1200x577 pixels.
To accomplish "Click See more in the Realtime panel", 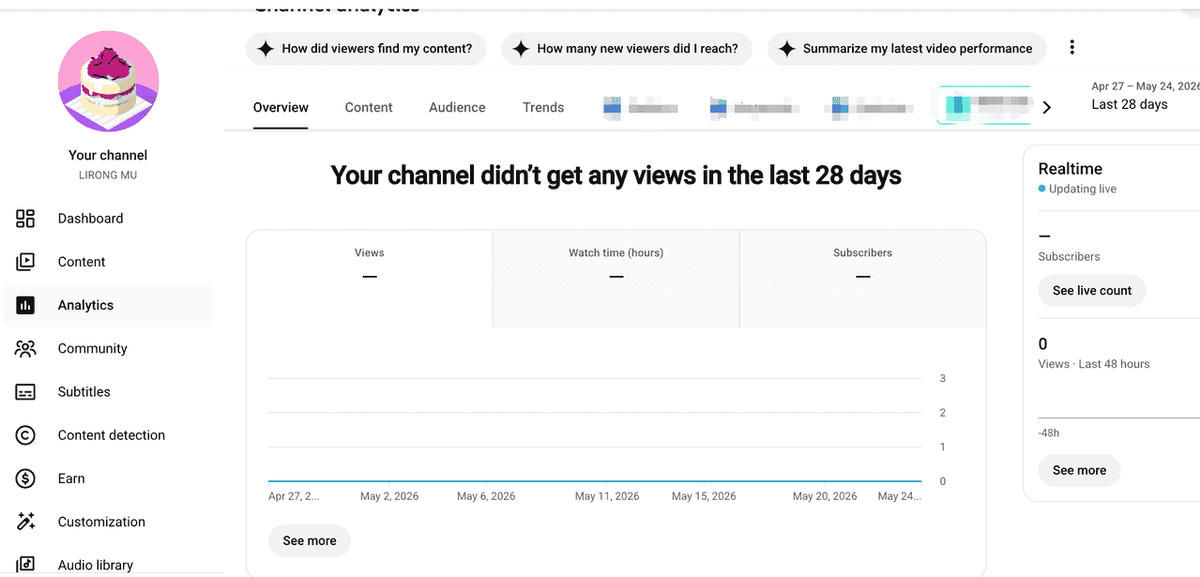I will (x=1079, y=470).
